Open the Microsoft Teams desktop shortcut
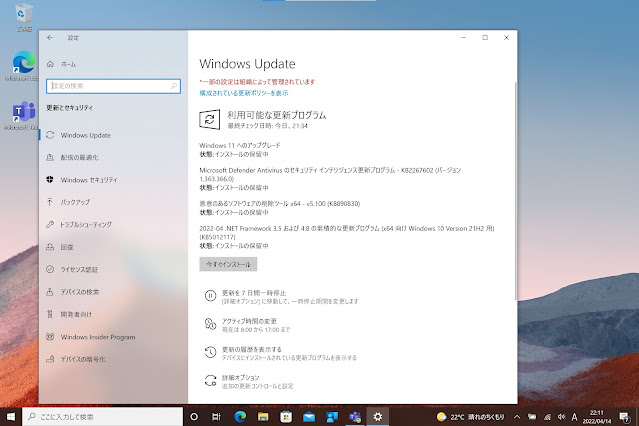Viewport: 639px width, 426px height. [x=22, y=115]
